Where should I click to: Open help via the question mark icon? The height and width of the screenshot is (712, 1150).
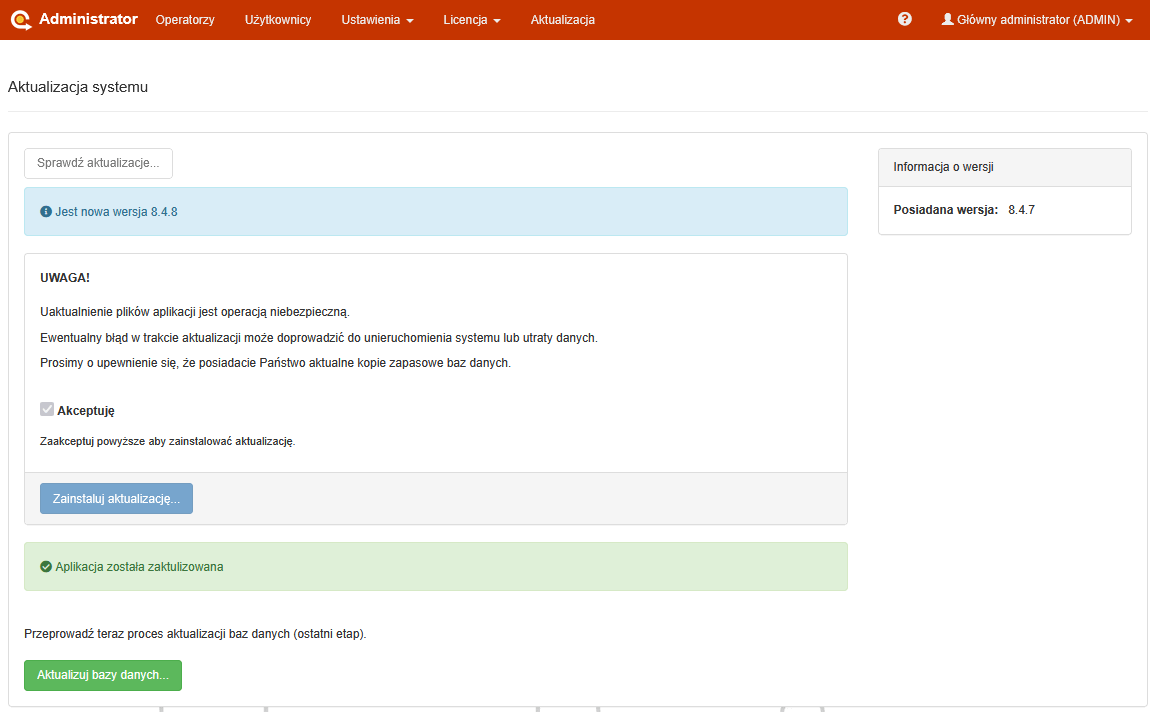coord(905,19)
